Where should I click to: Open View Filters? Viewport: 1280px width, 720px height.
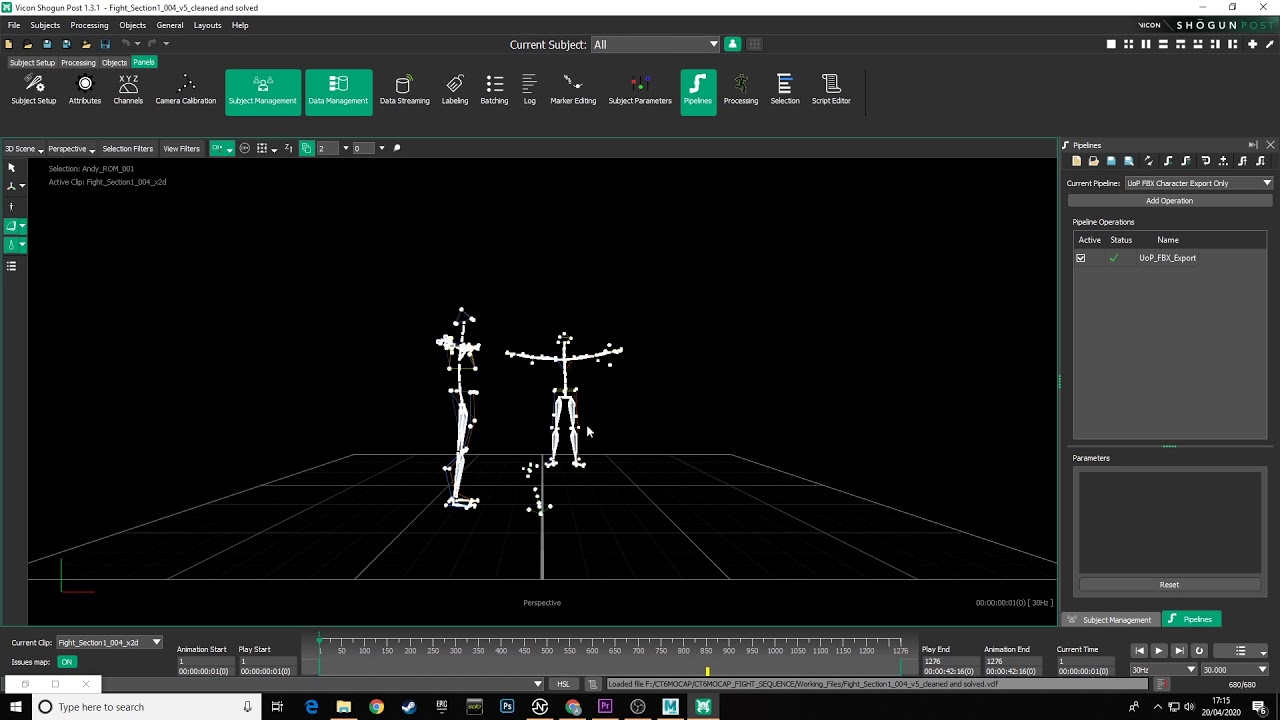point(181,149)
